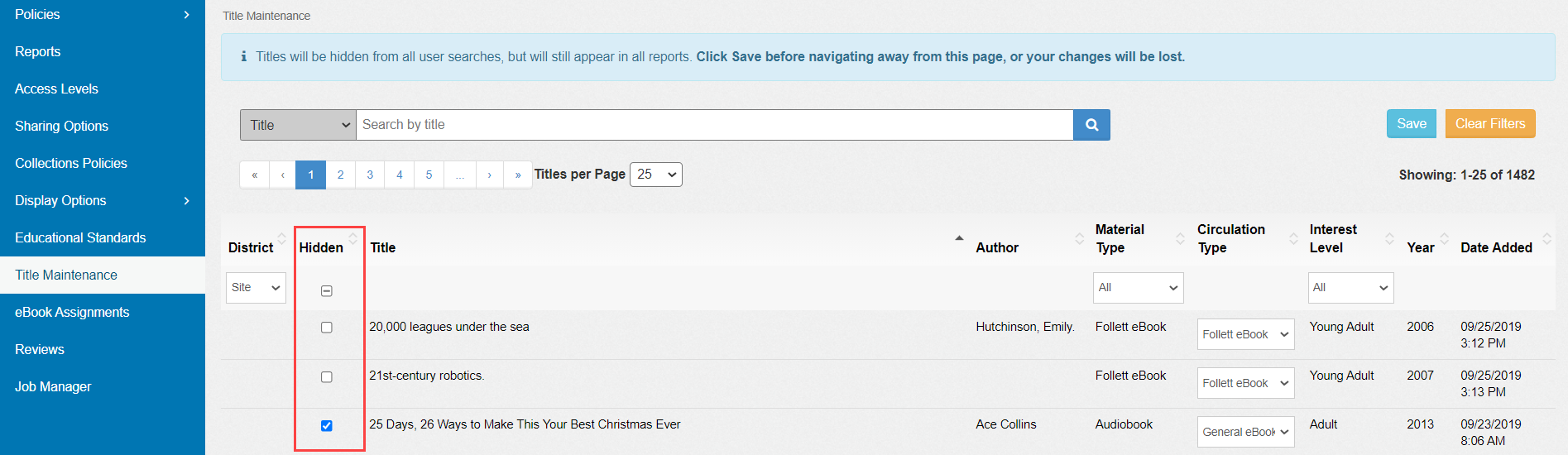Click author Ace Collins
Image resolution: width=1568 pixels, height=455 pixels.
tap(1006, 424)
